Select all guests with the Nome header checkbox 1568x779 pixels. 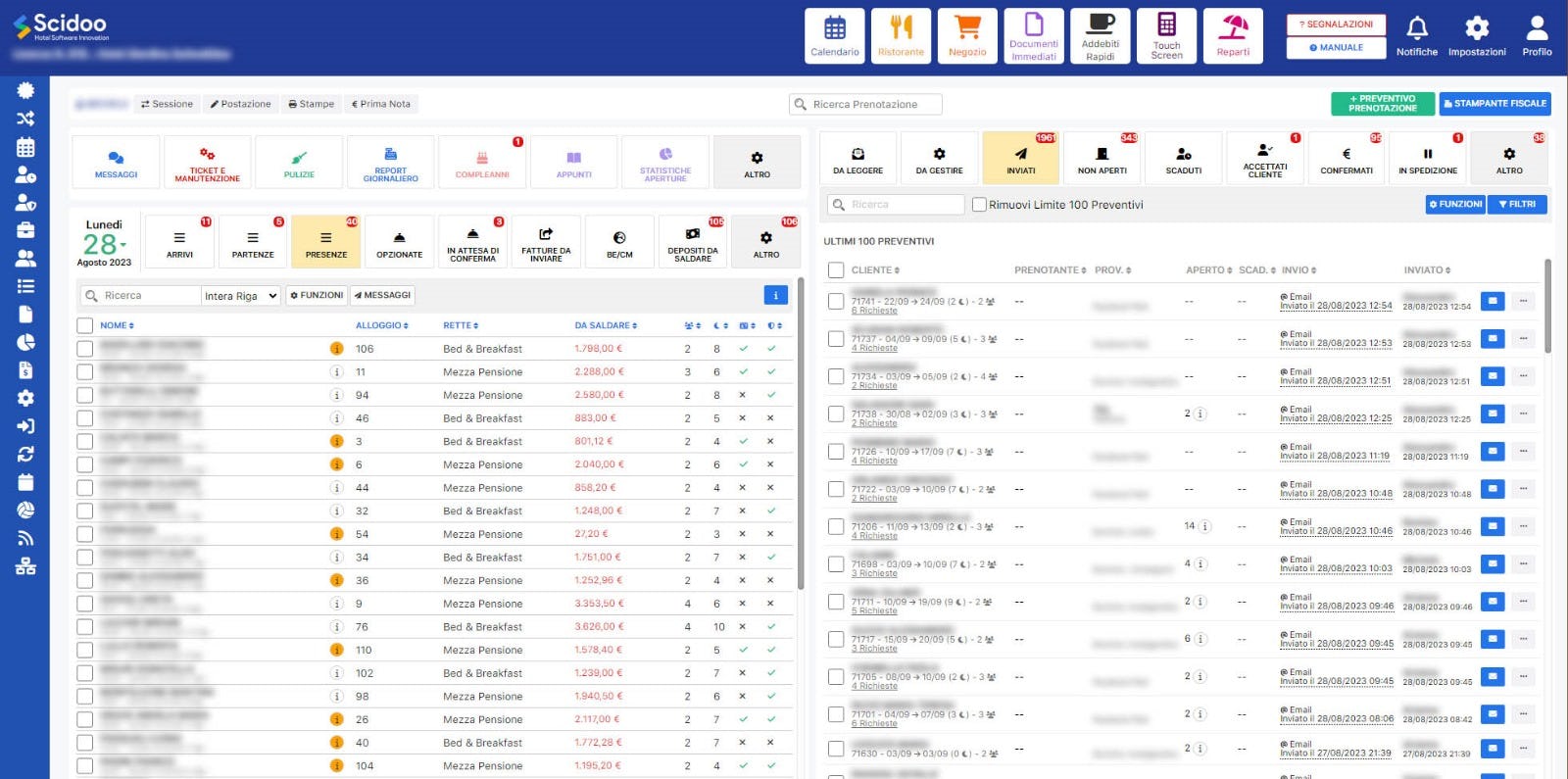click(x=85, y=325)
